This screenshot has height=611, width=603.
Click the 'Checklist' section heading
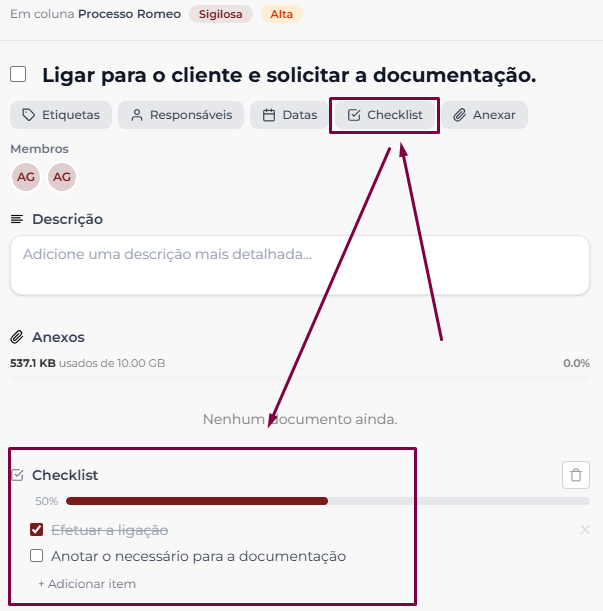[65, 475]
